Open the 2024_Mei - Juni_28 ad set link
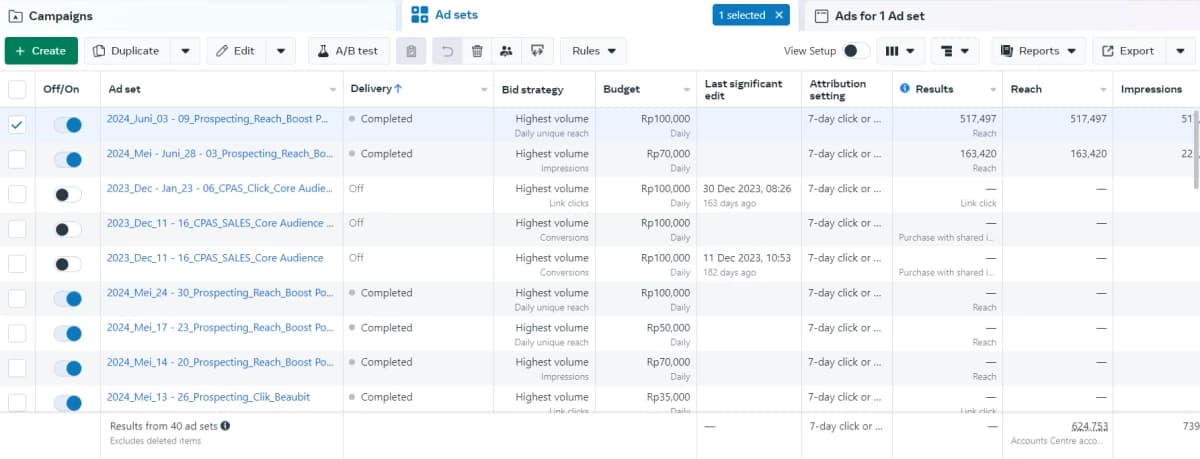 [220, 153]
